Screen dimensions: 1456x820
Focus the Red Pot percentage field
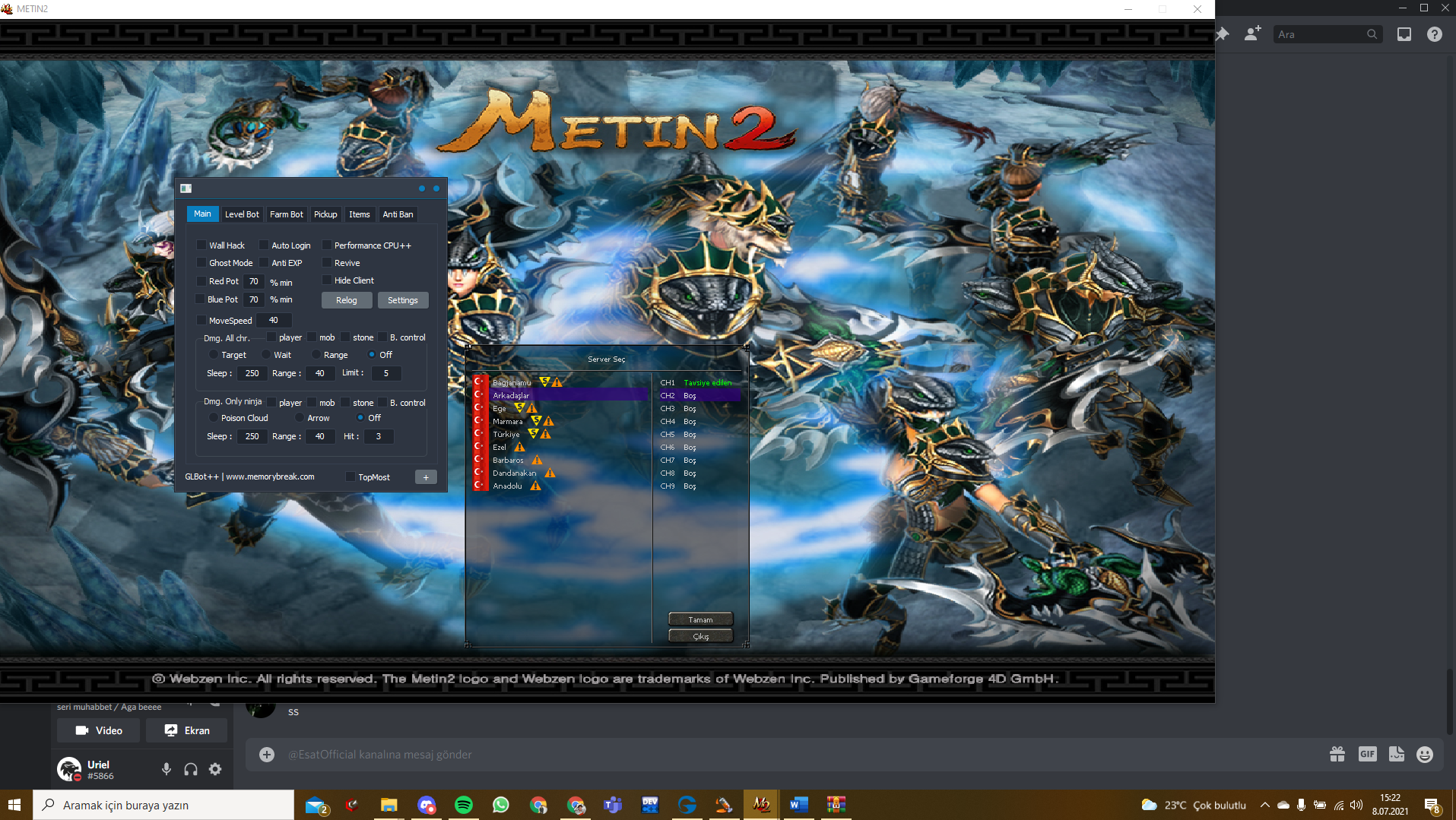click(x=254, y=281)
